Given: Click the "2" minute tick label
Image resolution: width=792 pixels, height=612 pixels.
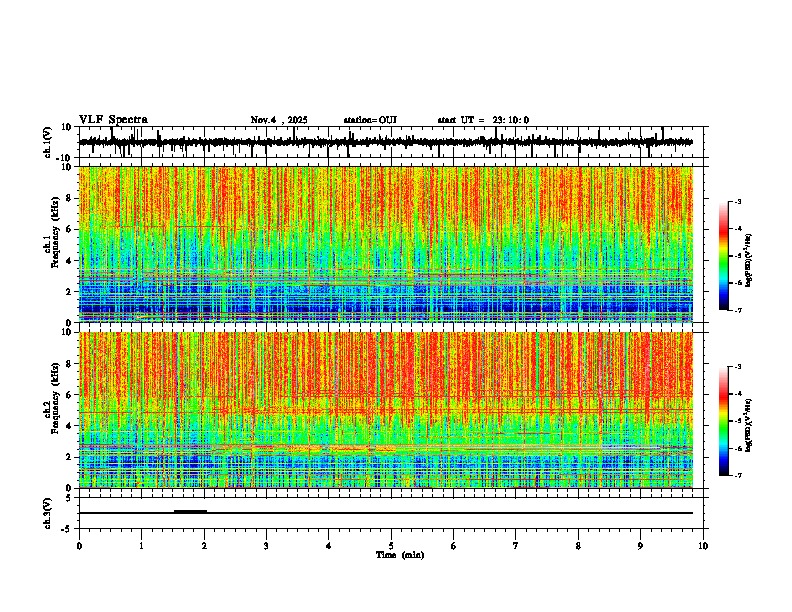Looking at the screenshot, I should click(x=204, y=546).
